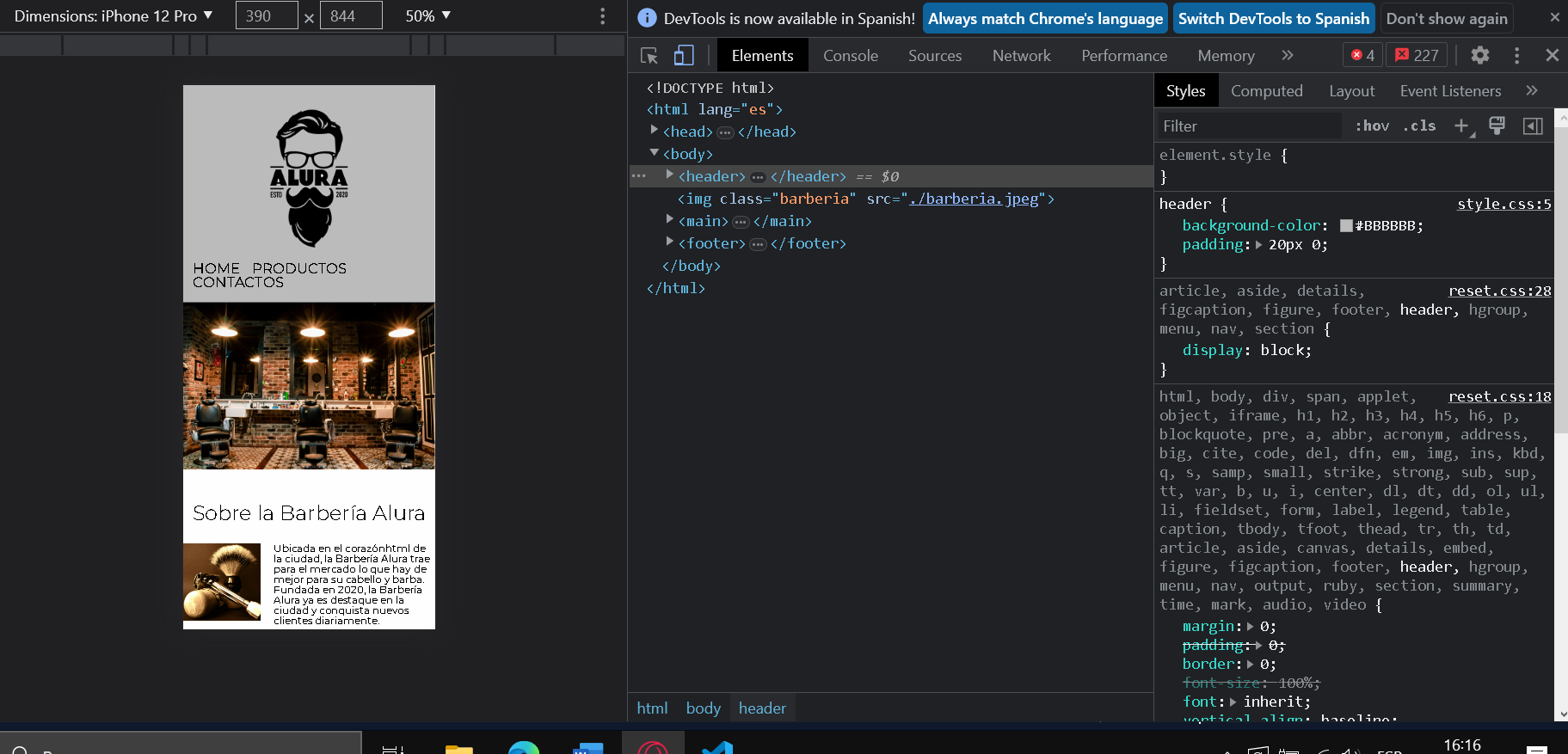Toggle the .cls element classes button
Viewport: 1568px width, 754px height.
tap(1419, 126)
